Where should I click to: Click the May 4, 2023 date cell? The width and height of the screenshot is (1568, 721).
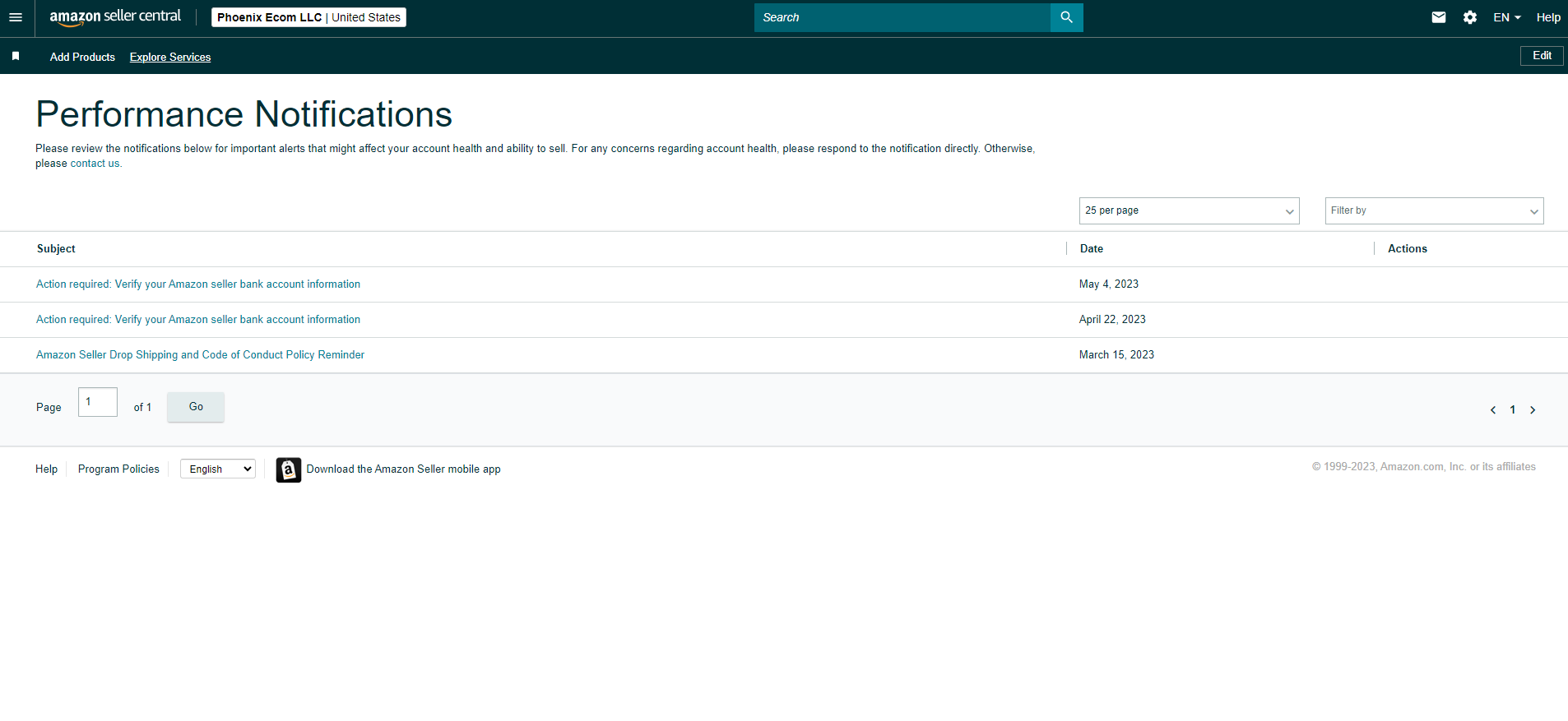click(x=1109, y=284)
